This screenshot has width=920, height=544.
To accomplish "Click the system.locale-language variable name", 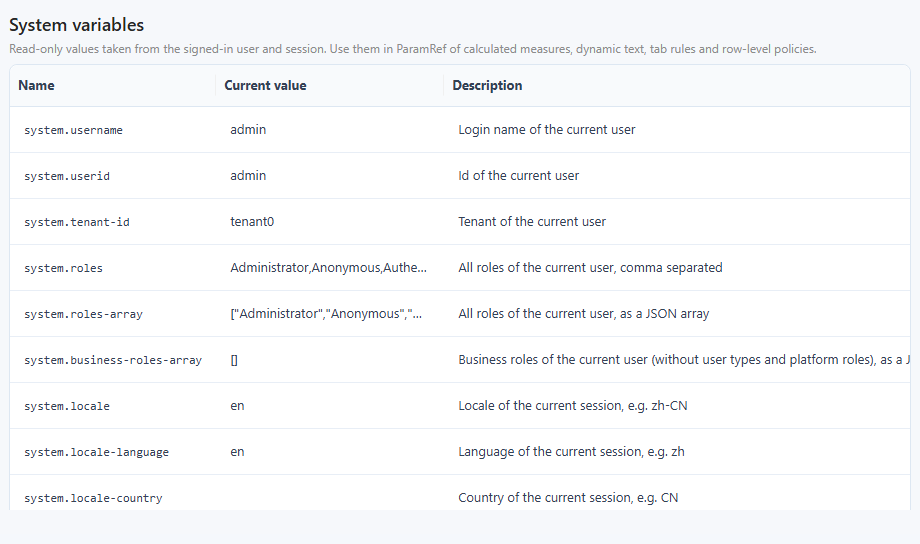I will click(x=96, y=452).
